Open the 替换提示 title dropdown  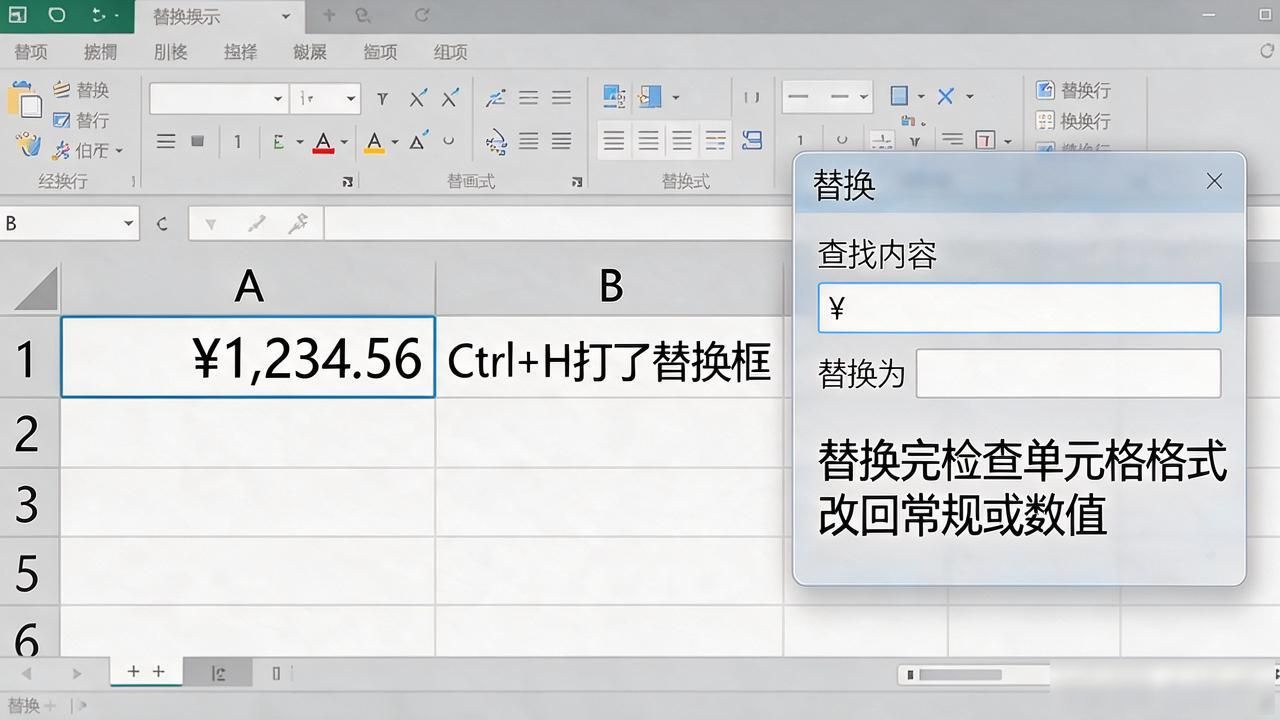(x=286, y=17)
